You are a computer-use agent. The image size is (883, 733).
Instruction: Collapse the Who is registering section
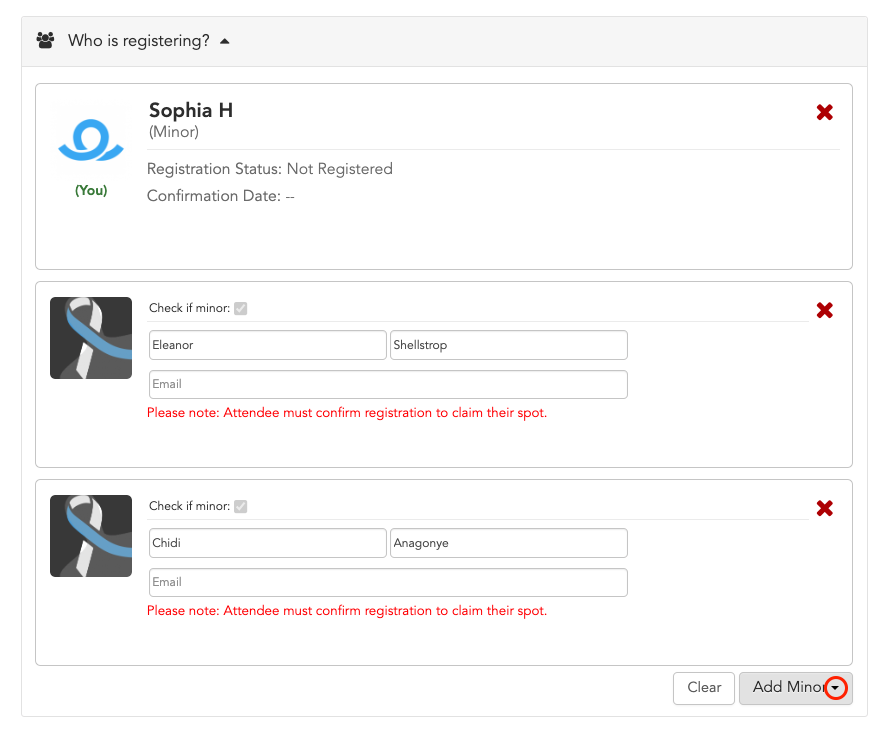[x=225, y=41]
